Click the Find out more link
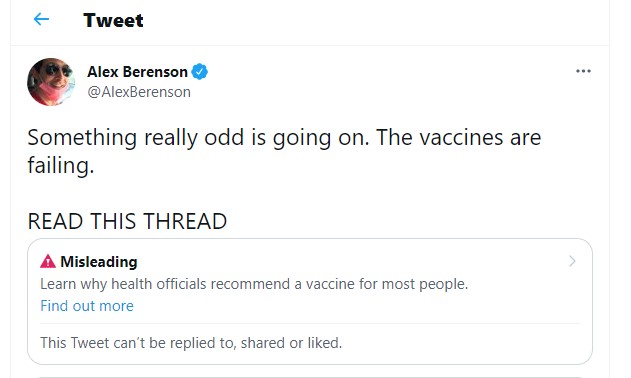Viewport: 631px width, 378px height. [87, 306]
